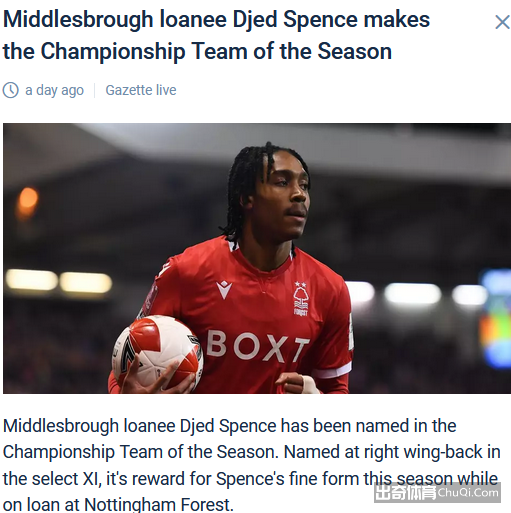Click the orange stadium light in photo
The image size is (511, 513).
point(28,201)
